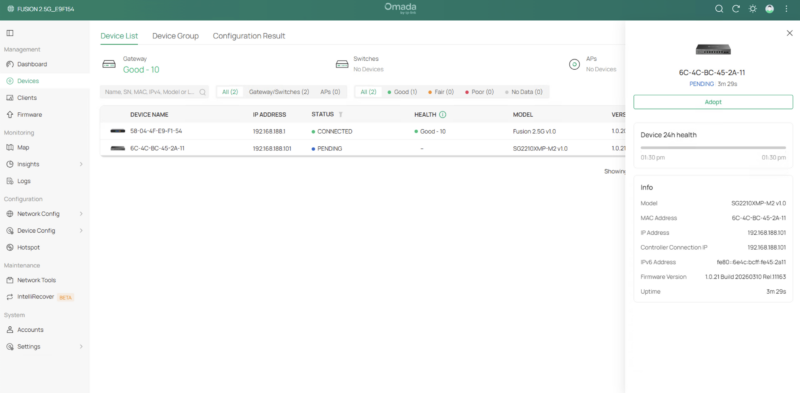Filter by Gateway/Switches (2)
Screen dimensions: 800x393
(x=279, y=92)
